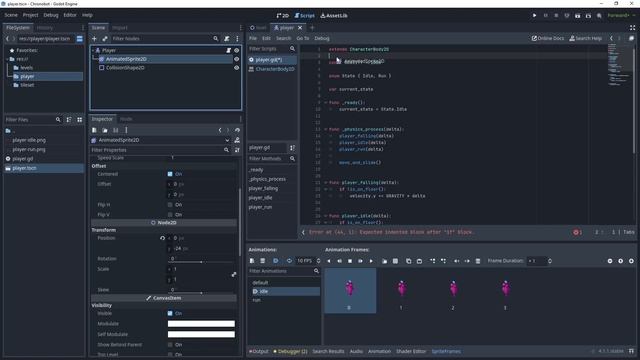Open the Project menu
The image size is (640, 360).
point(30,15)
